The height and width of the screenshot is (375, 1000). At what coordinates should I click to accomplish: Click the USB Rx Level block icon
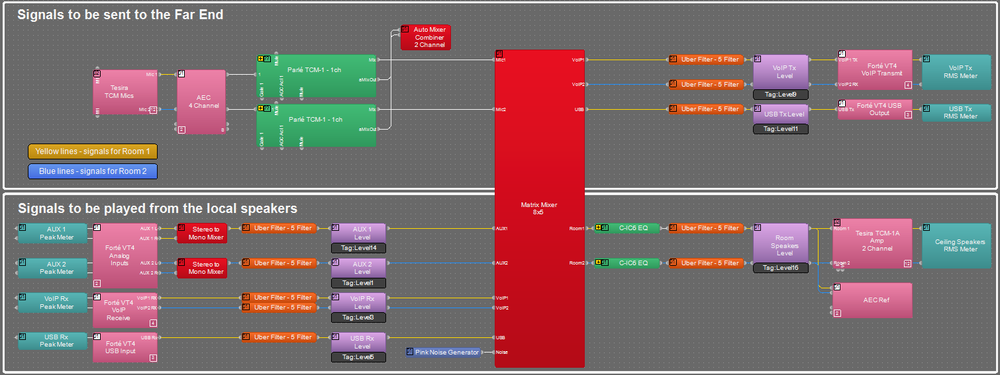point(335,336)
